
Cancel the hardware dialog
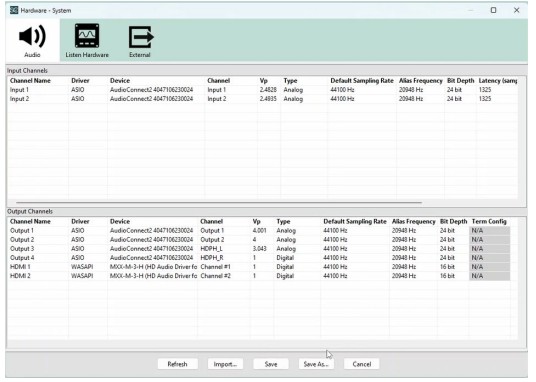362,364
